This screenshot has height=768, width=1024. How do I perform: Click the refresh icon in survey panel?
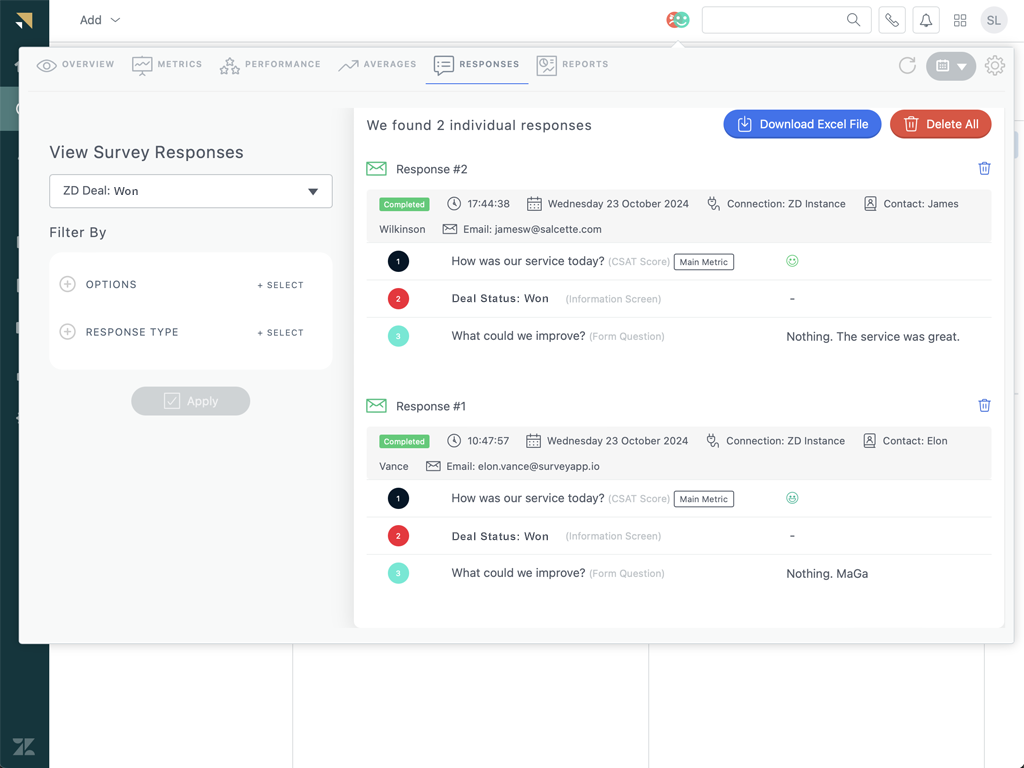coord(907,66)
